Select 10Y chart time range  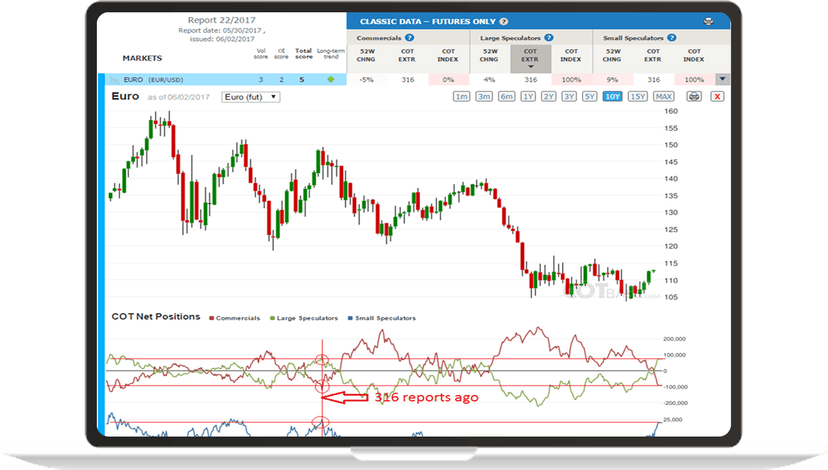click(613, 97)
